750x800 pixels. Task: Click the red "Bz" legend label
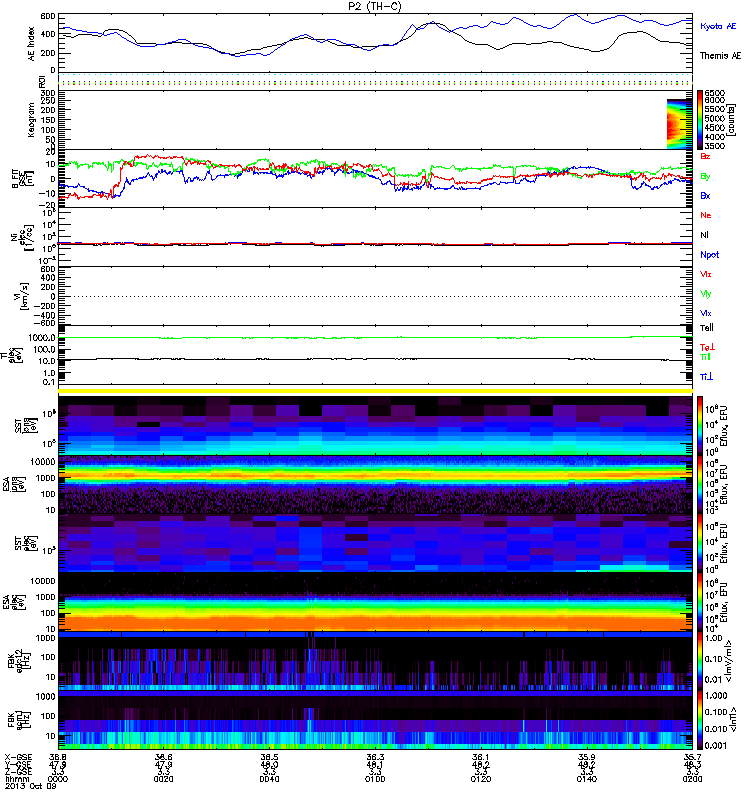[705, 156]
